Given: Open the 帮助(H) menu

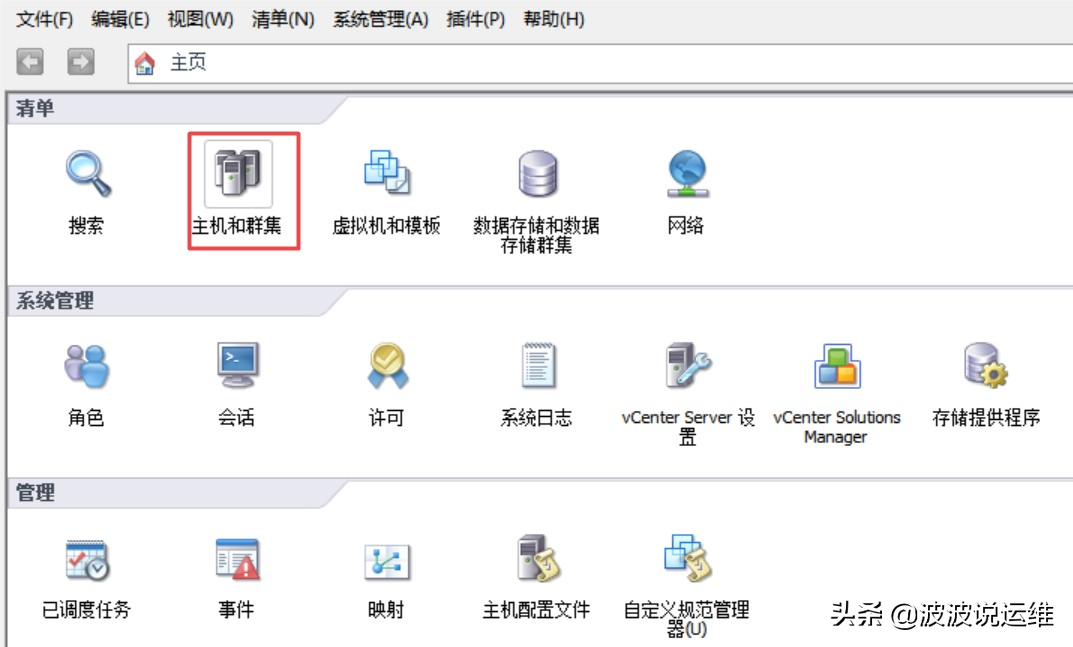Looking at the screenshot, I should (x=554, y=19).
